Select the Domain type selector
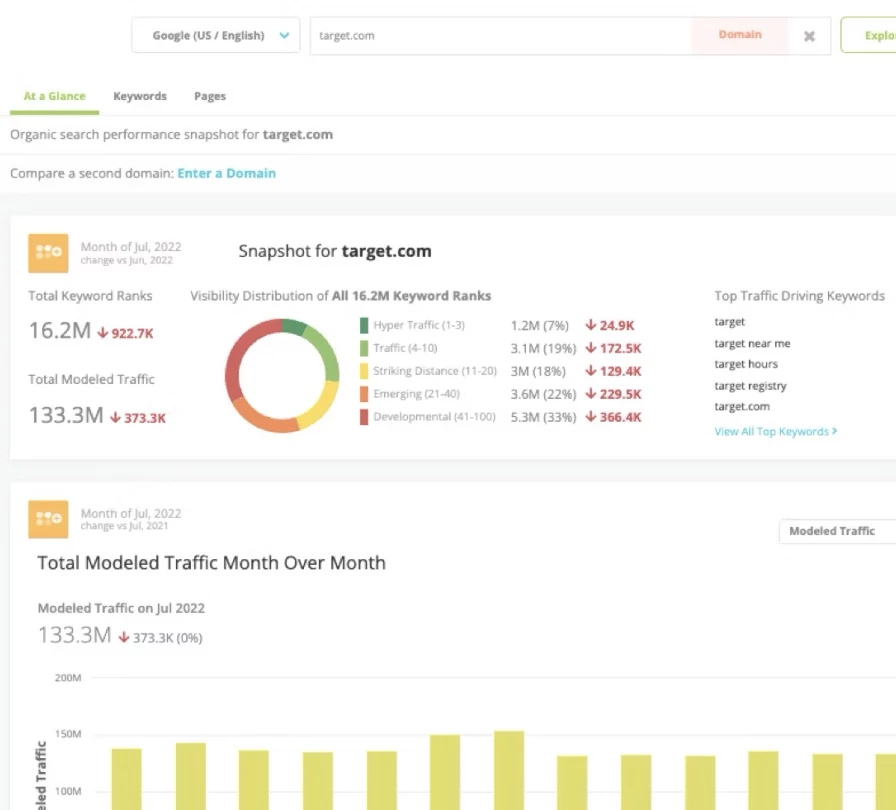This screenshot has height=810, width=896. tap(739, 35)
